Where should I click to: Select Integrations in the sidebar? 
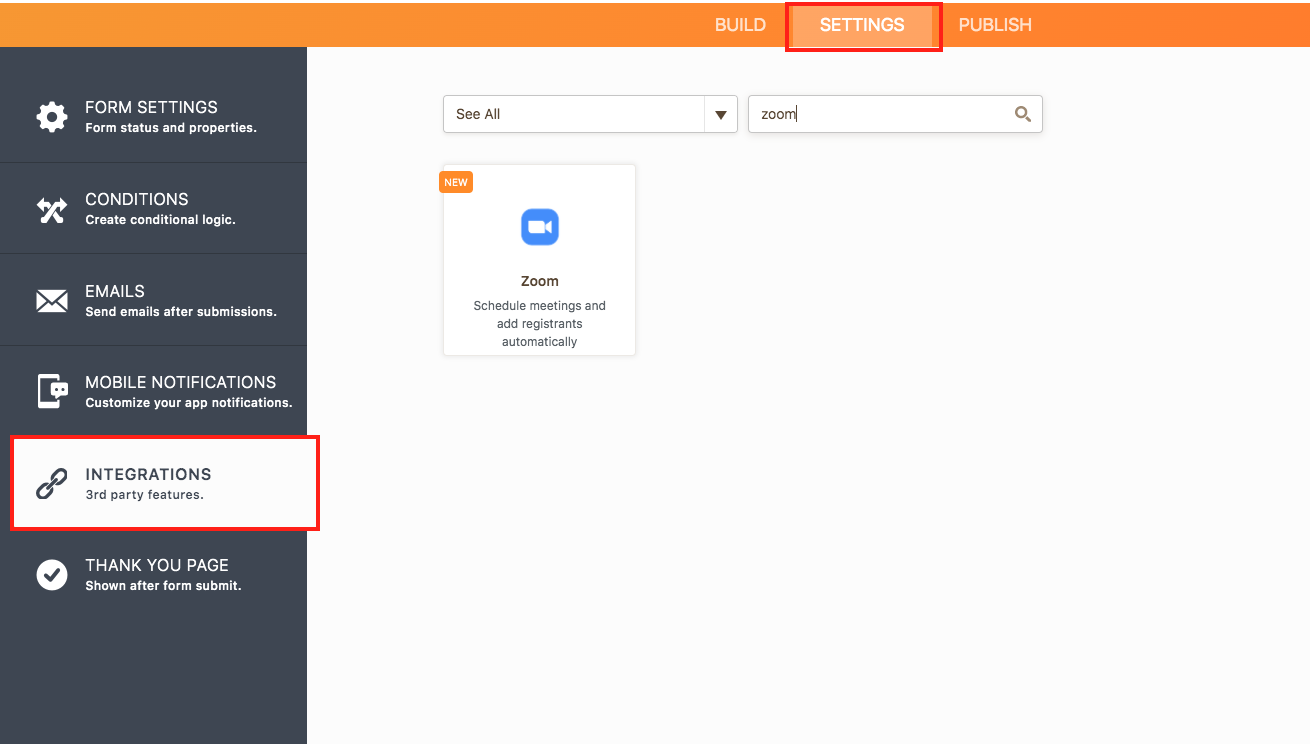164,483
